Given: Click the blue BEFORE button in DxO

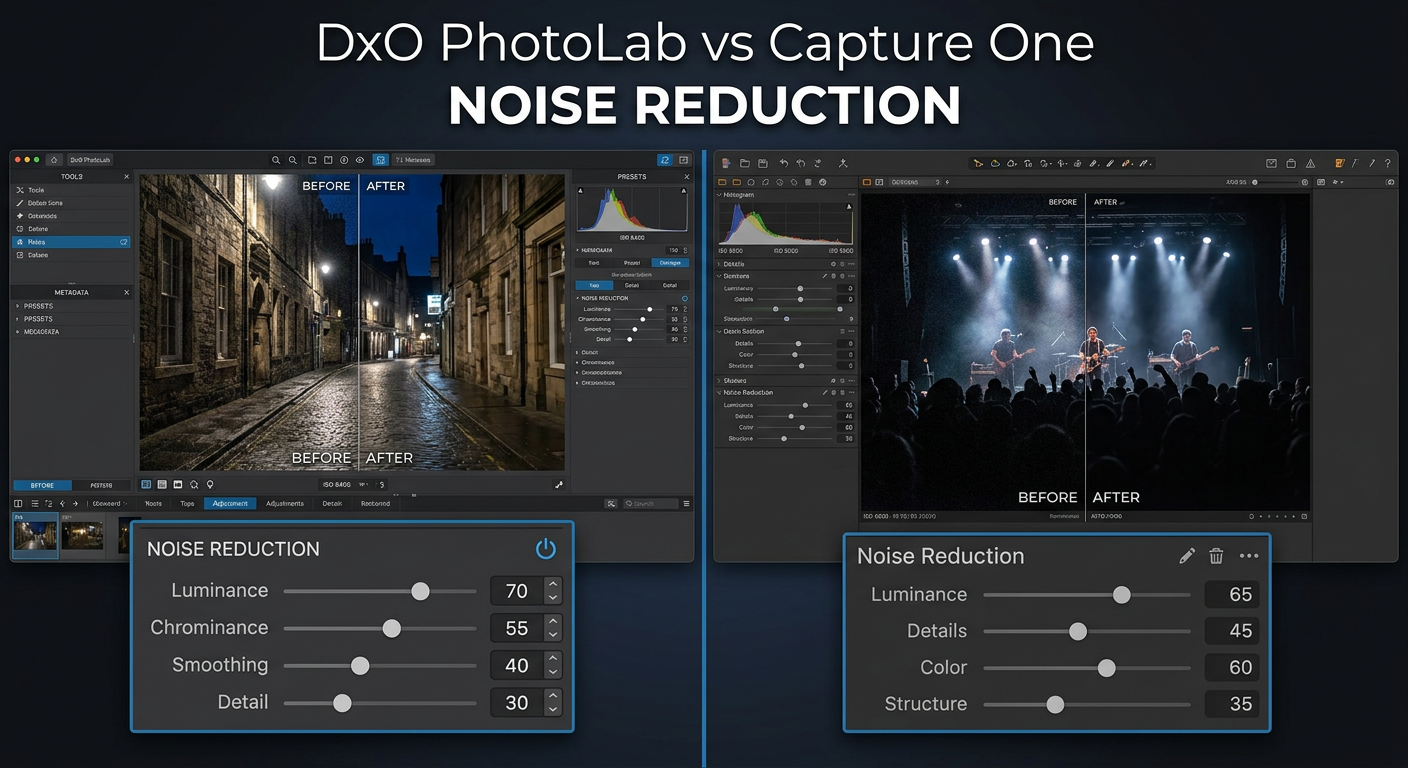Looking at the screenshot, I should [x=43, y=485].
